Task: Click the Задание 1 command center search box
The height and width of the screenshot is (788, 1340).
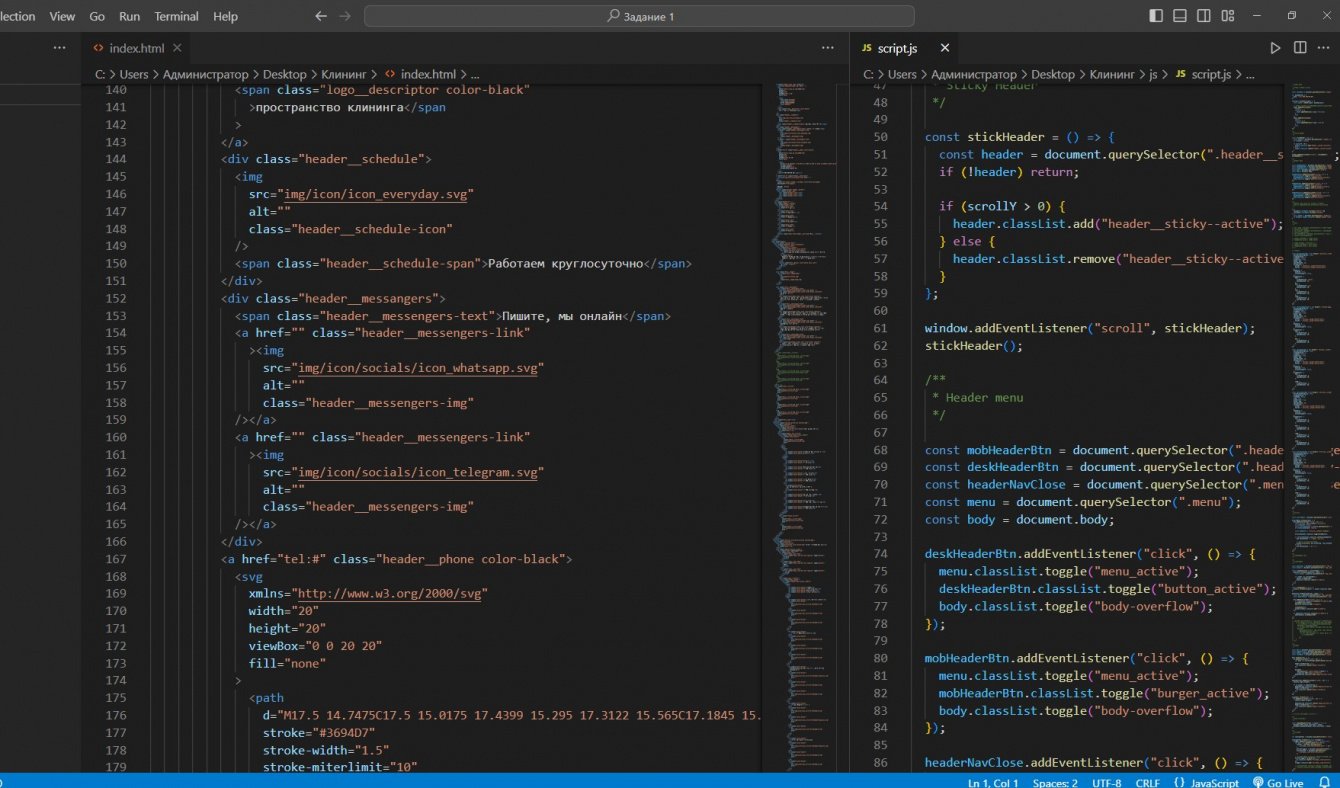Action: [x=639, y=16]
